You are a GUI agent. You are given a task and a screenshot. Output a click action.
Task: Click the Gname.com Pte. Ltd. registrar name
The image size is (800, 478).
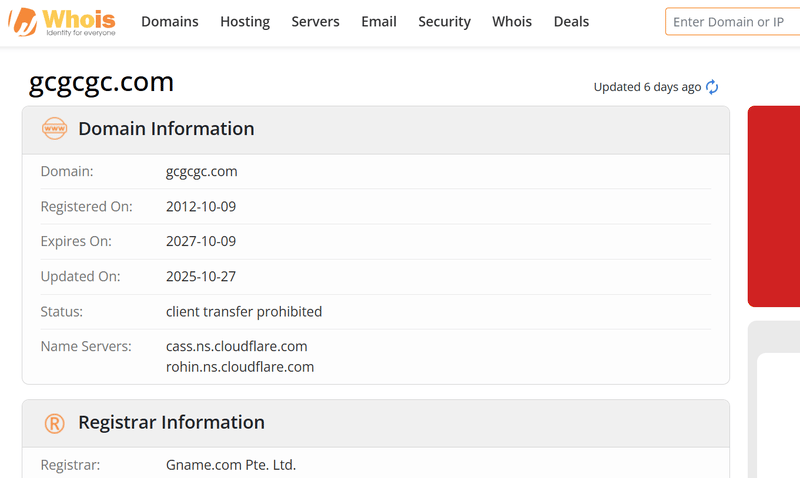(x=231, y=465)
